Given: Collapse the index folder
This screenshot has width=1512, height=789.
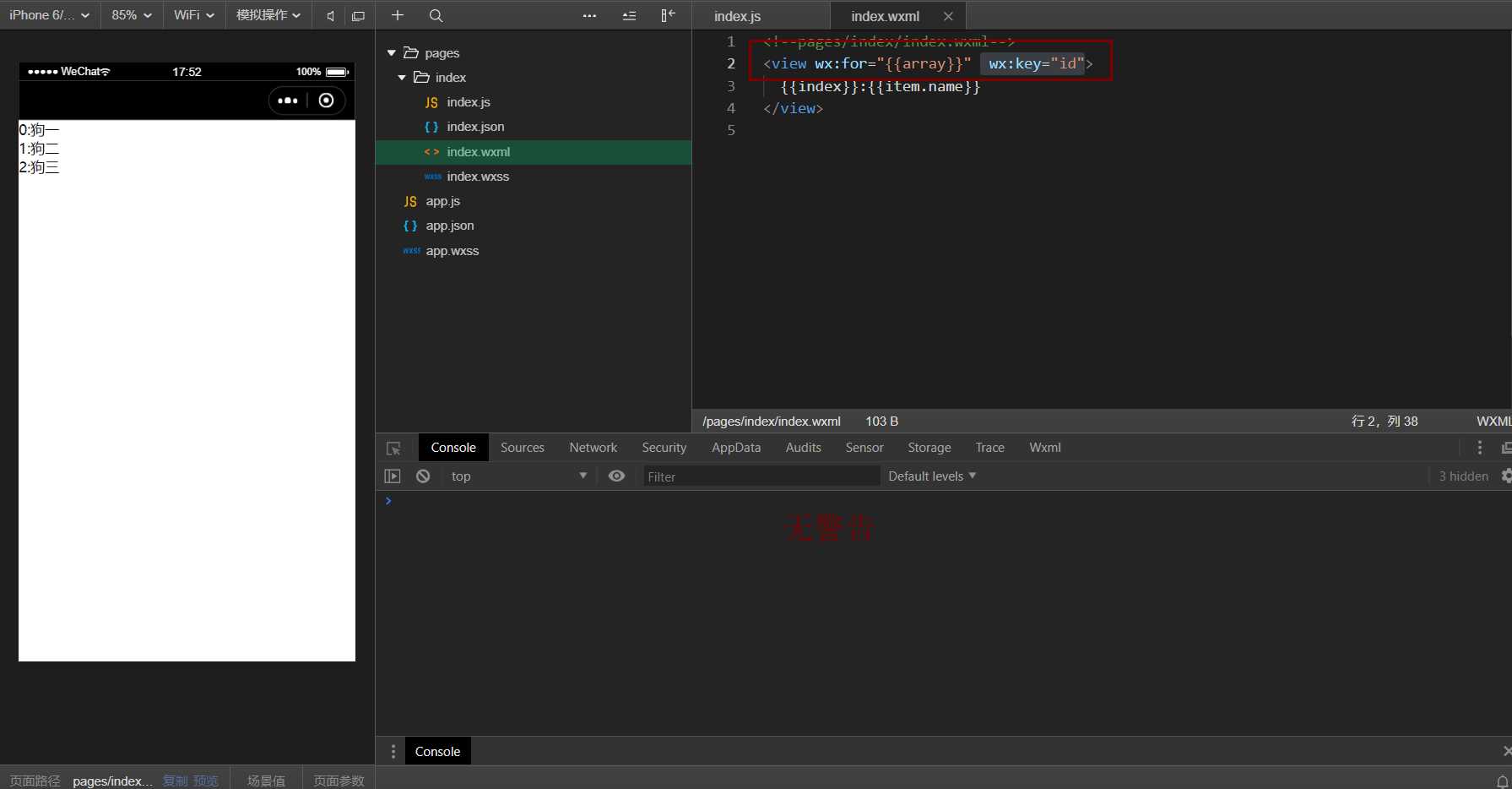Looking at the screenshot, I should coord(402,78).
